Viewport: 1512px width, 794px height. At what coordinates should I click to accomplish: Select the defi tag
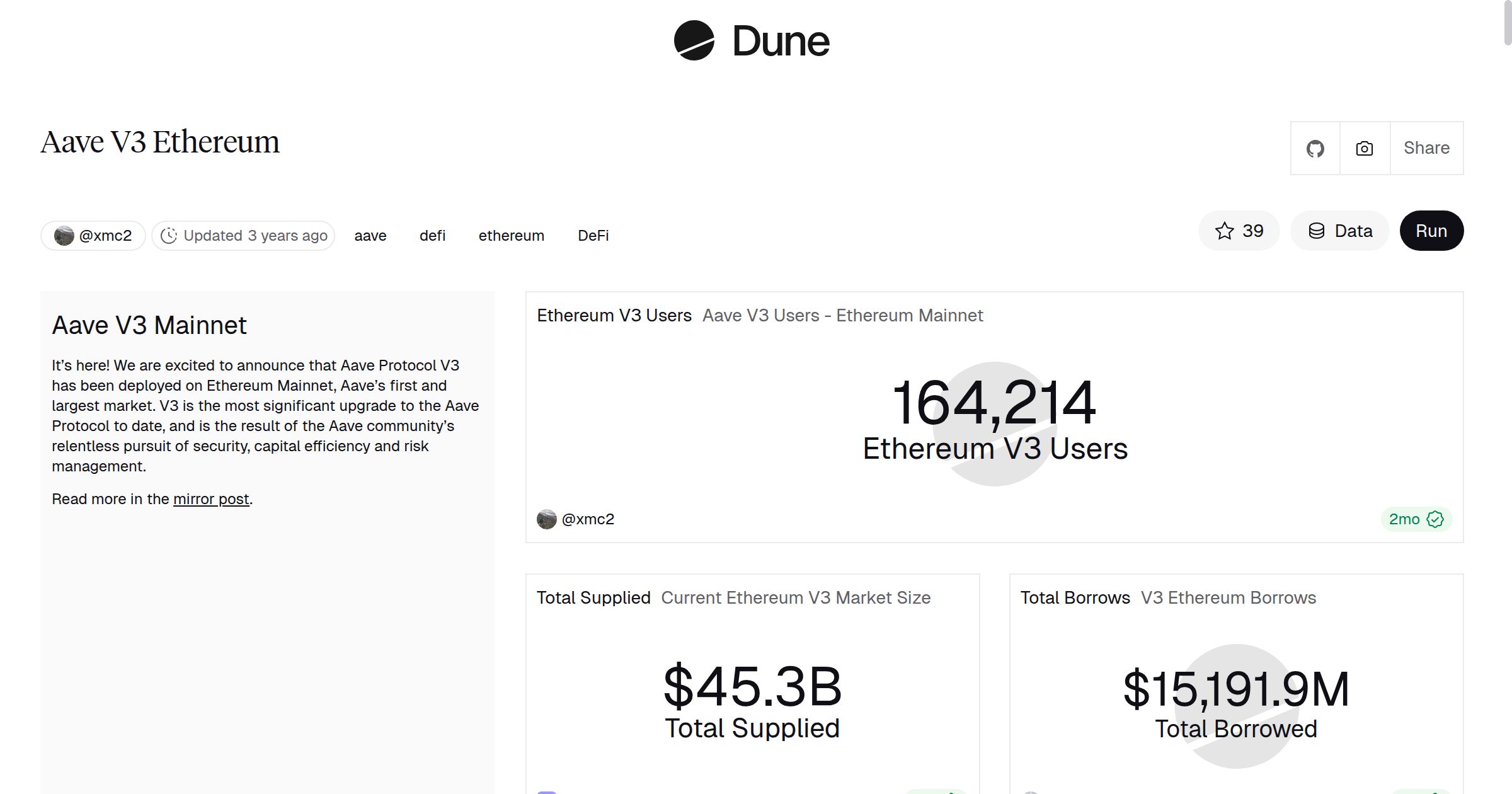(x=432, y=235)
